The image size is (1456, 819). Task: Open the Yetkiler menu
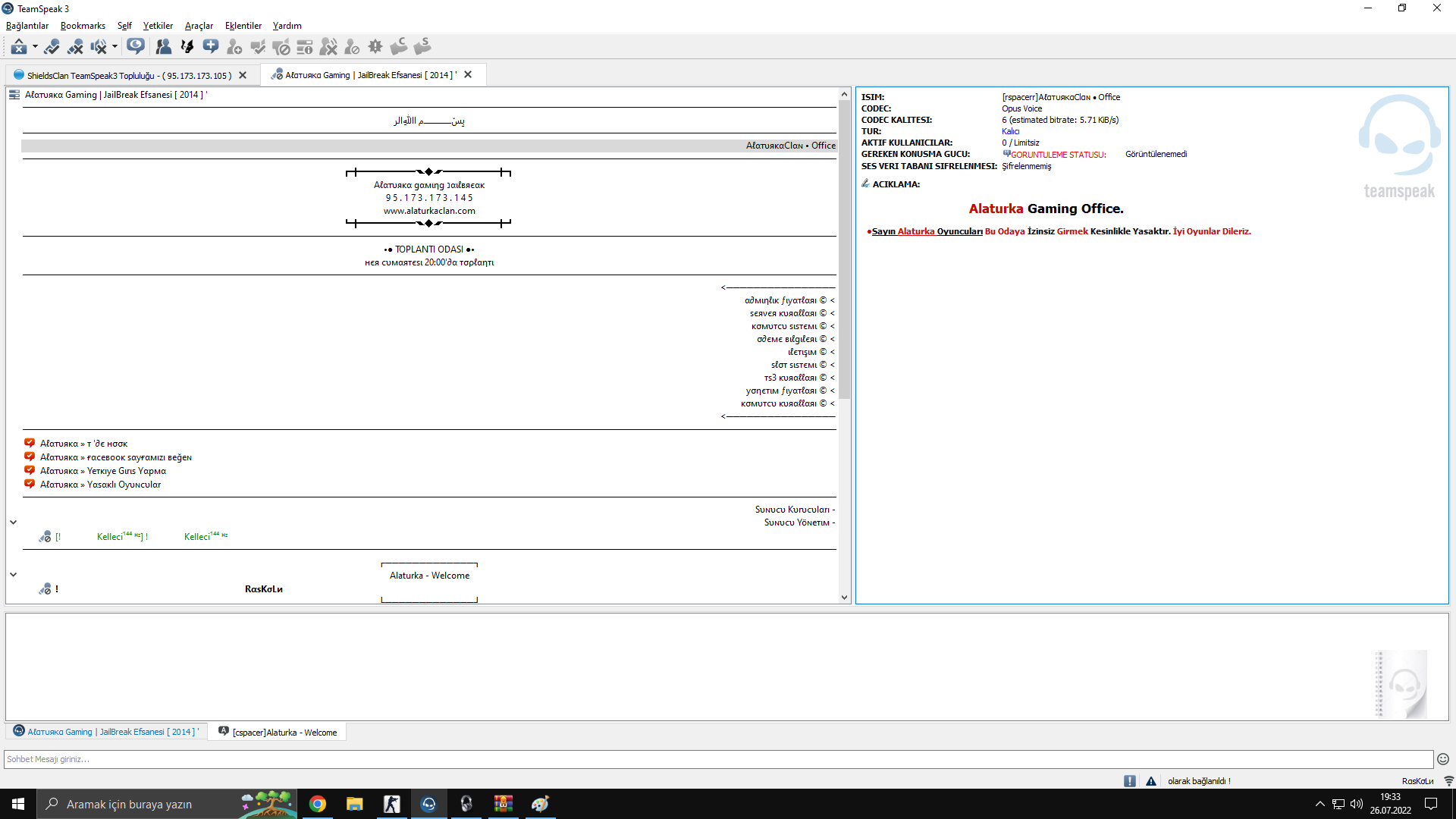pos(158,26)
